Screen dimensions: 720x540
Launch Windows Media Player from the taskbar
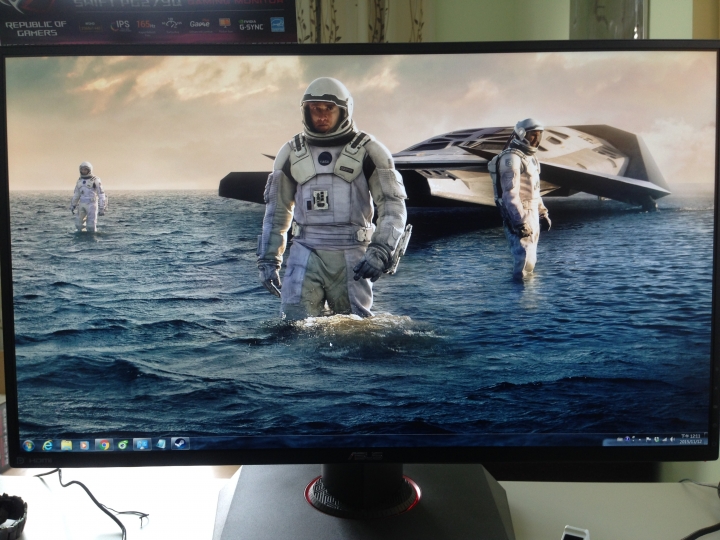tap(84, 445)
